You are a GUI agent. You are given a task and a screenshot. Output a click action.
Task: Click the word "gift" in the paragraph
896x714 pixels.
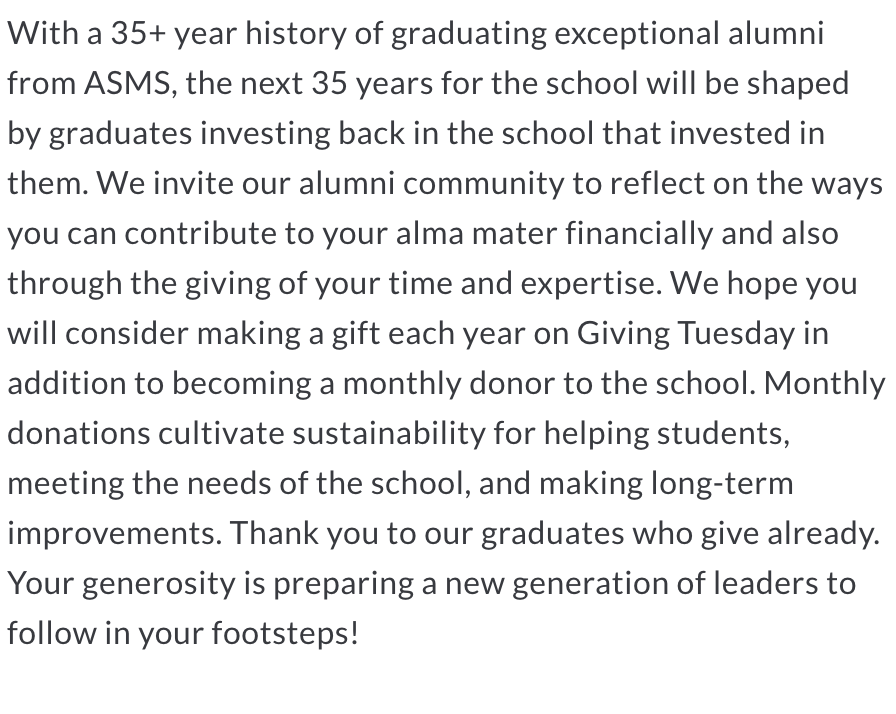325,333
